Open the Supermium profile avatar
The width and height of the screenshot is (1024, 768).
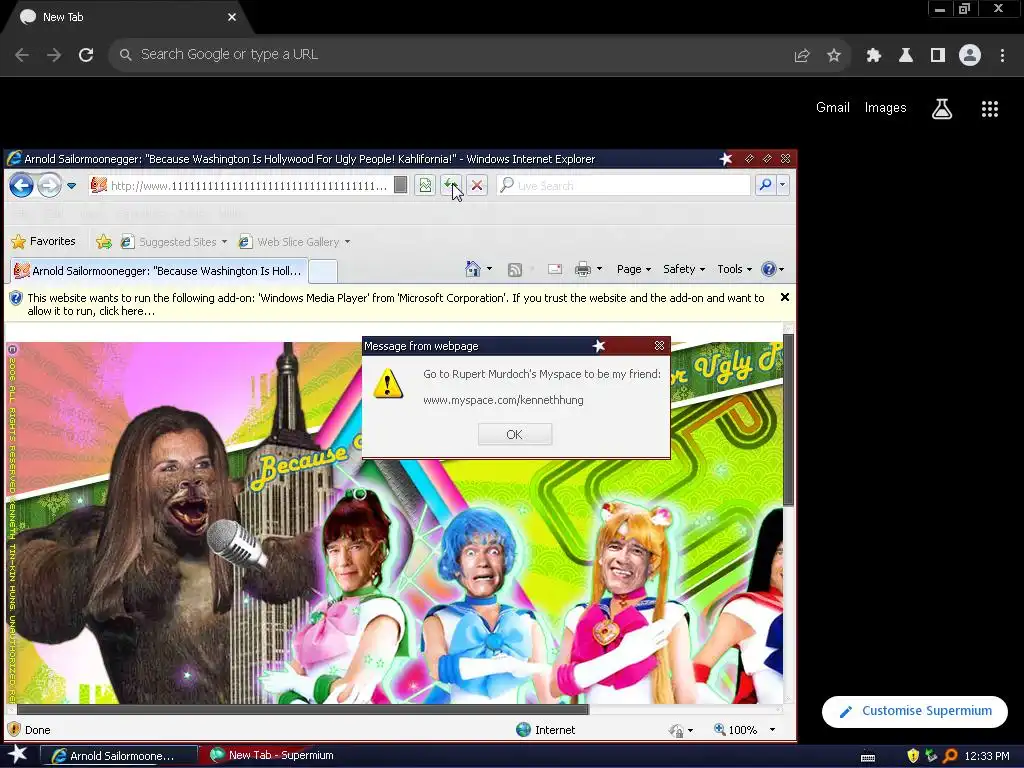[x=970, y=56]
